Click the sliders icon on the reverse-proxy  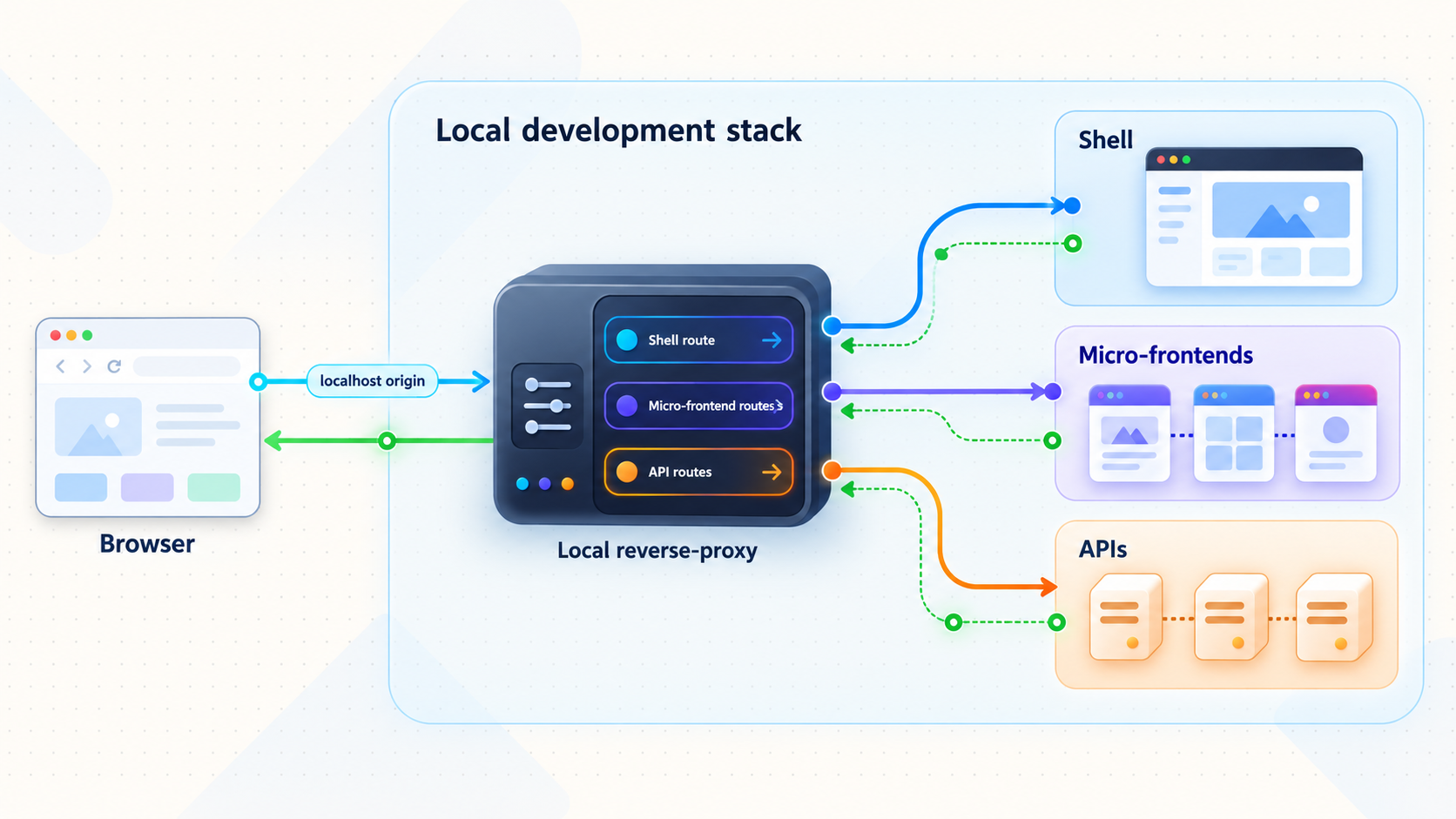(548, 406)
